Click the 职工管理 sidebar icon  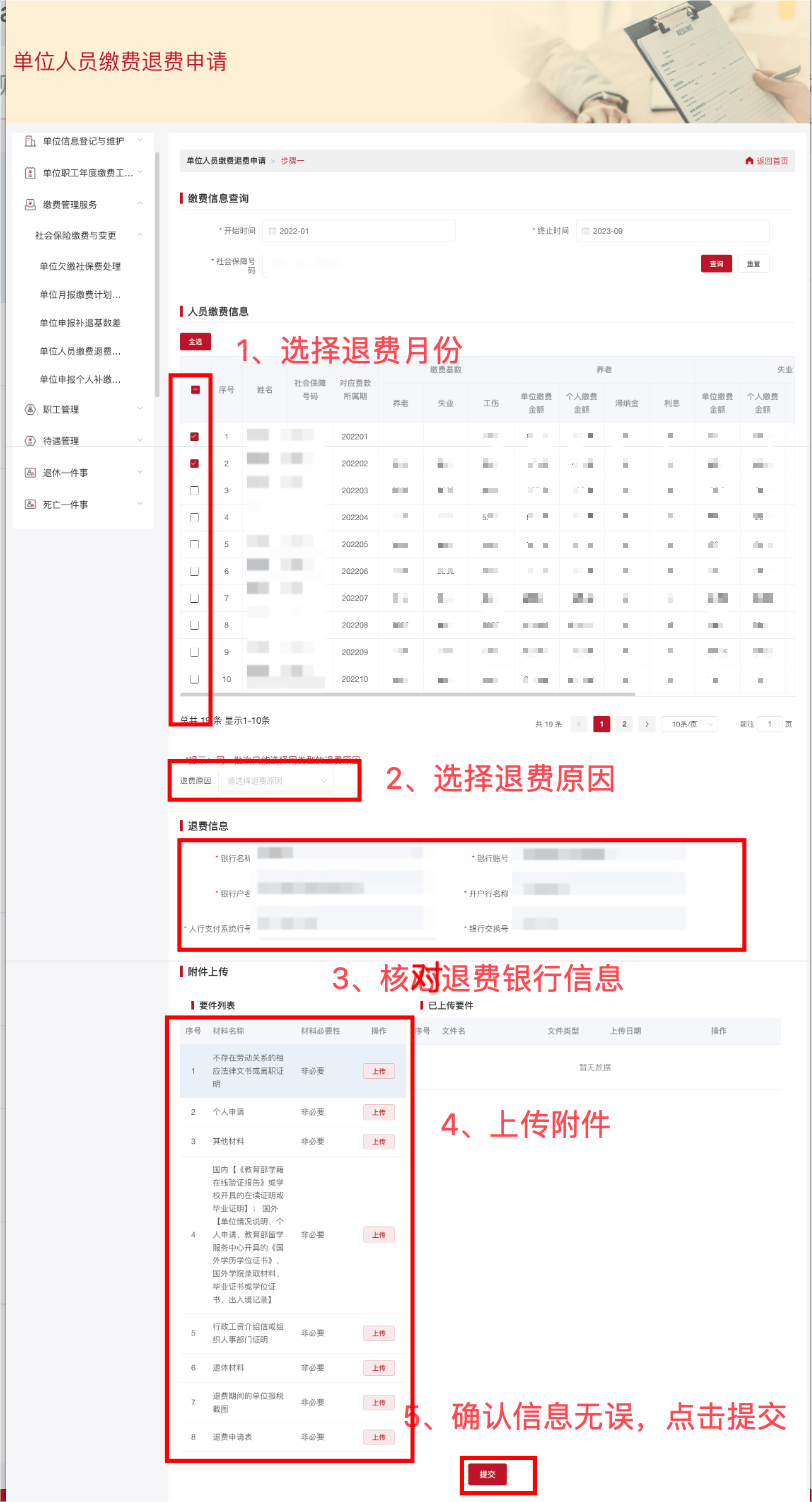pos(30,409)
